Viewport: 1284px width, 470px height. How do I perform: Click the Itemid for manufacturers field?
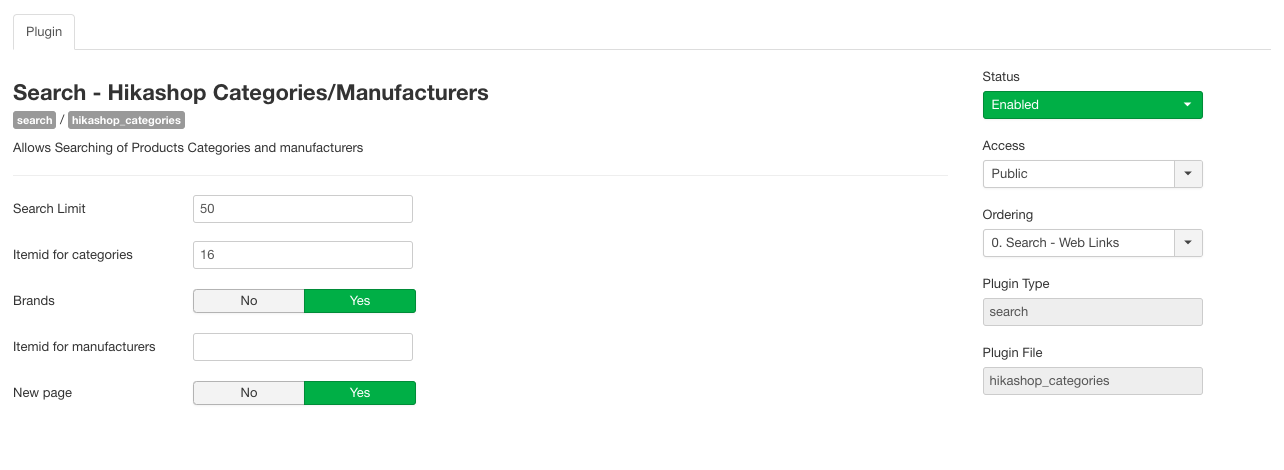(302, 347)
